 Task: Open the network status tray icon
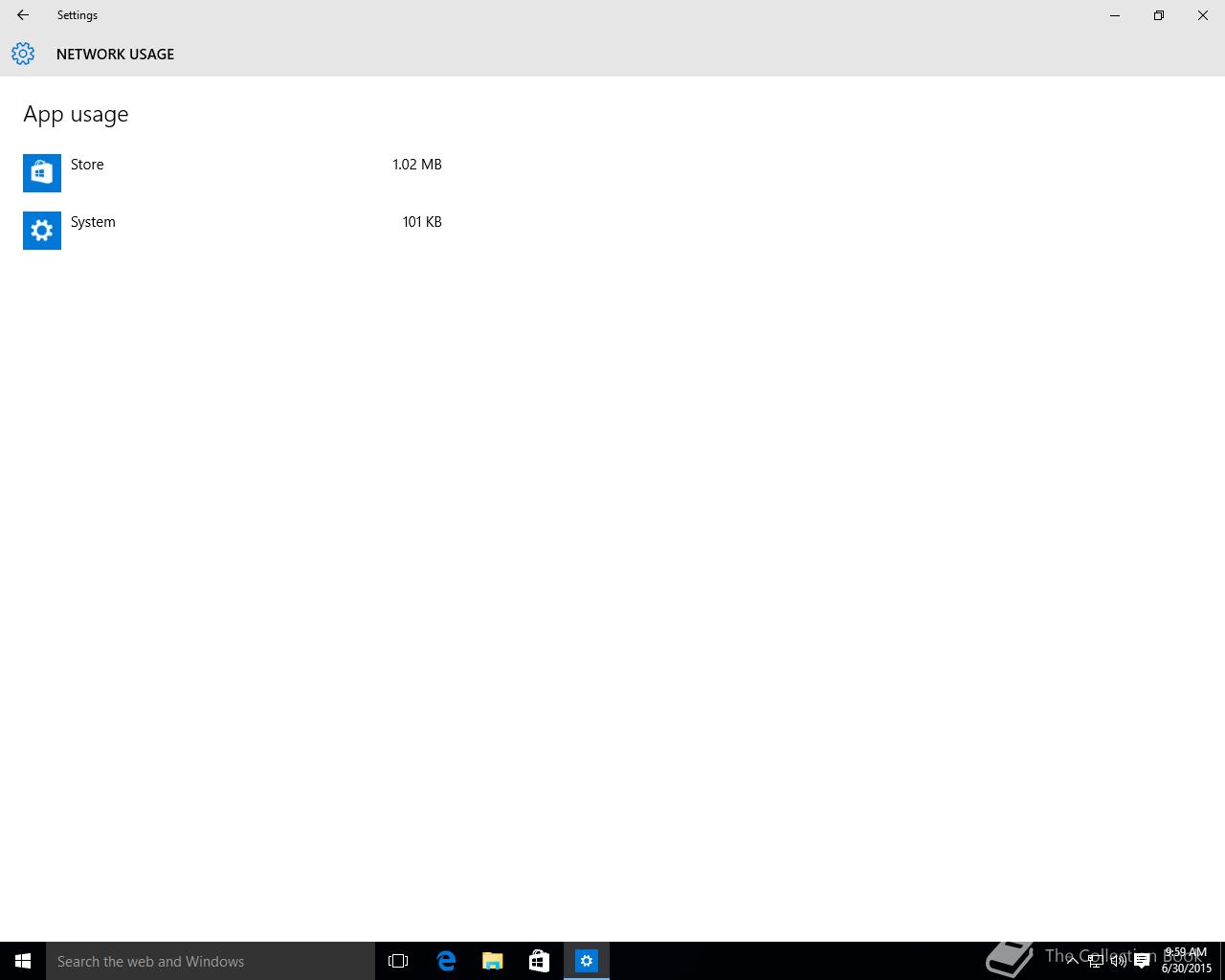(1096, 961)
